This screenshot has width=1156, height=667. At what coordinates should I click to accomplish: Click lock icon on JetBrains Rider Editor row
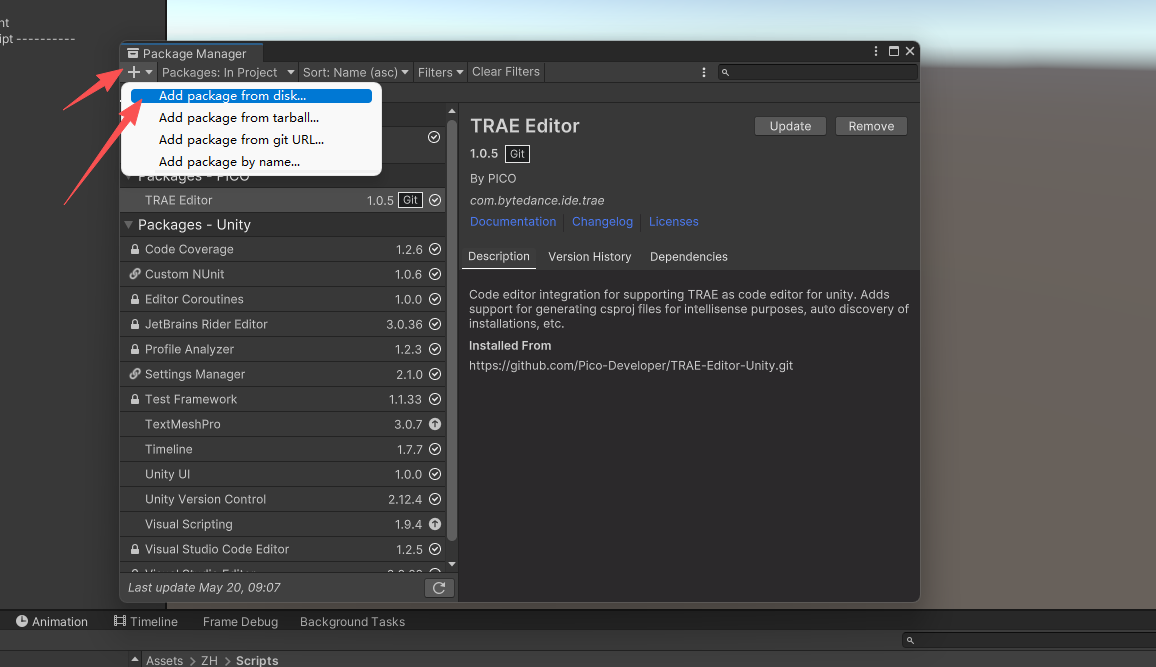click(x=135, y=324)
